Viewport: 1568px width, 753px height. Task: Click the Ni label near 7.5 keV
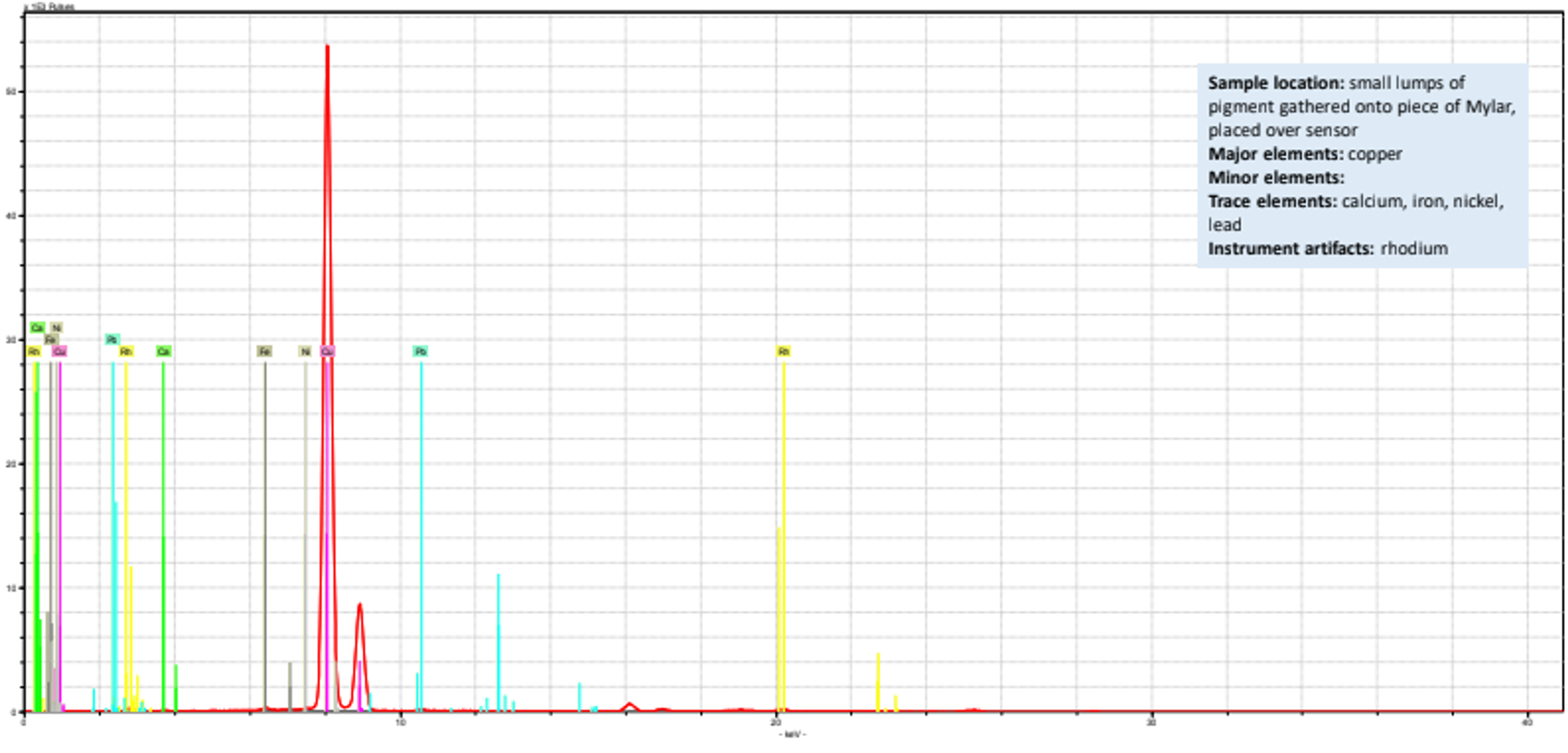(305, 351)
